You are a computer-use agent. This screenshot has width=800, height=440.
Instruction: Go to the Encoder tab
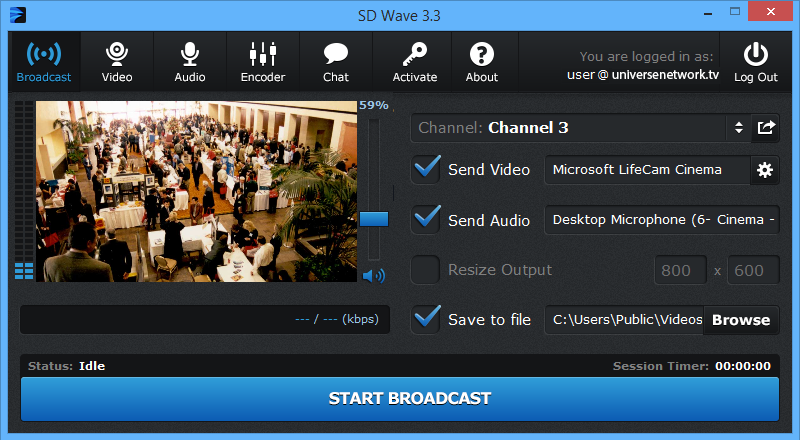click(x=263, y=62)
